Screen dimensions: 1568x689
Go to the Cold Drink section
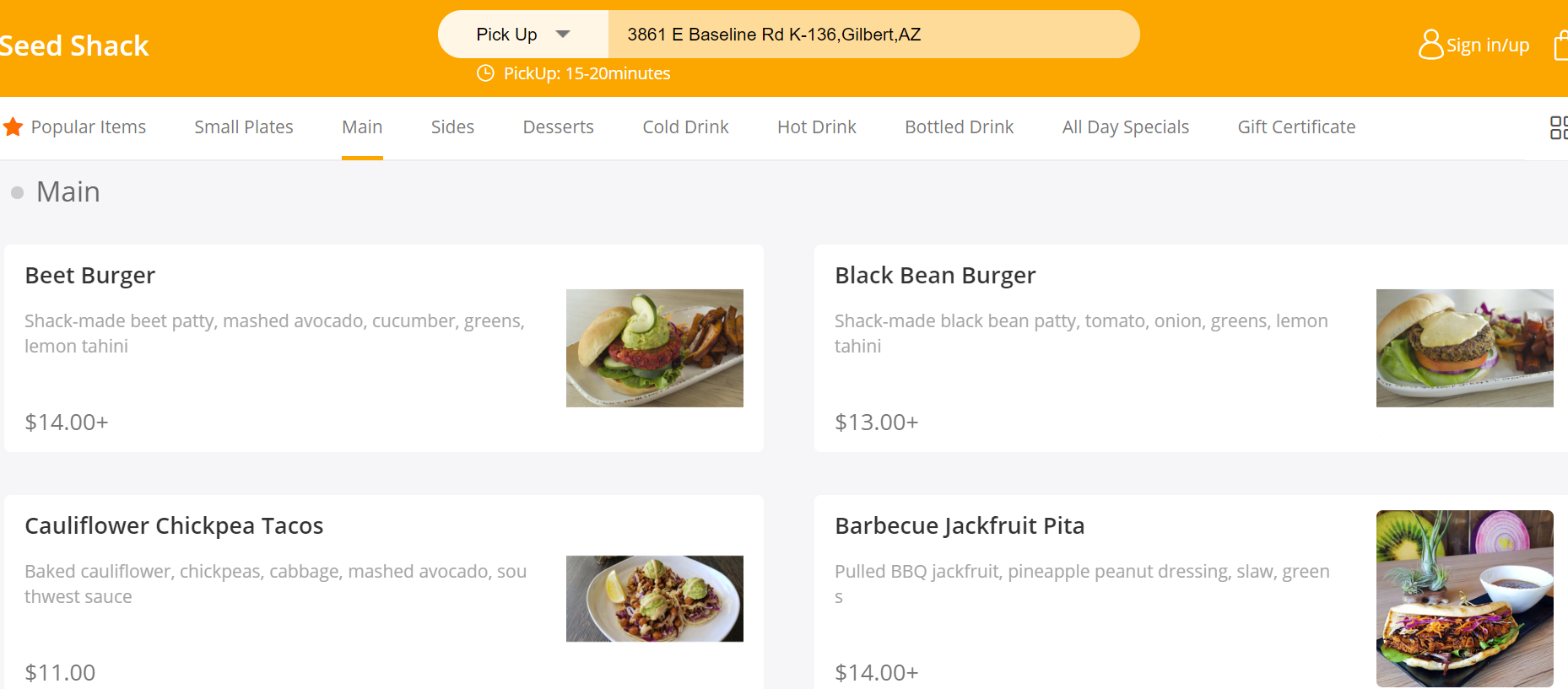click(x=685, y=127)
